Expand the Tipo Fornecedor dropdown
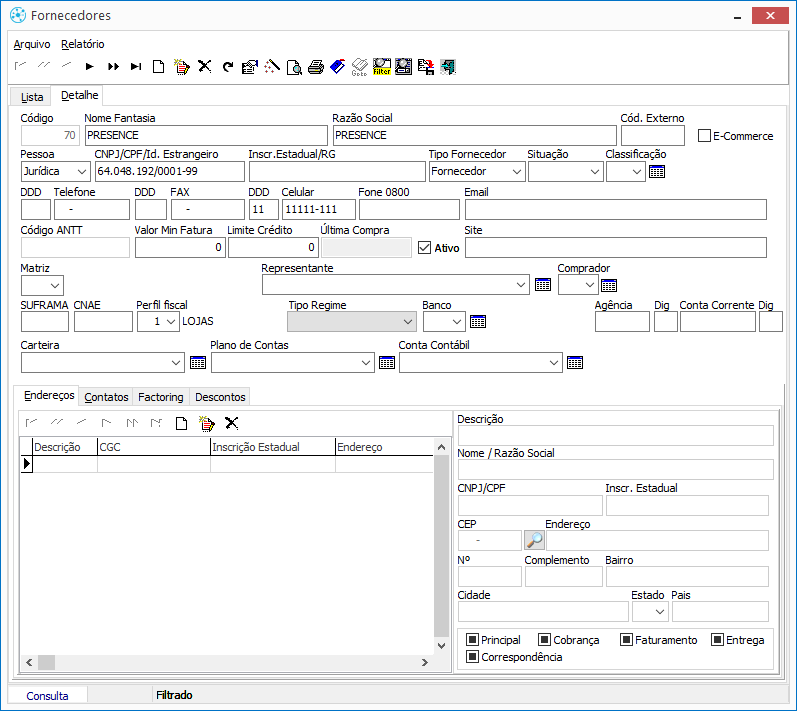This screenshot has width=797, height=711. click(x=516, y=172)
